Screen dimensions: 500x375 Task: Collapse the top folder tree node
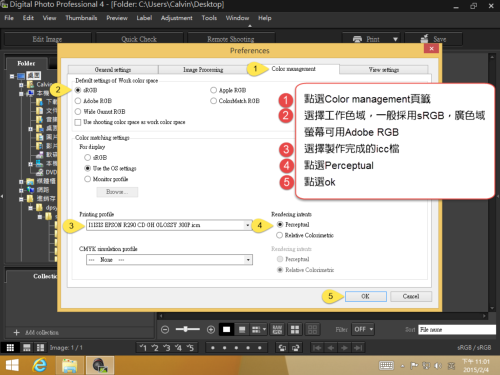click(x=12, y=76)
